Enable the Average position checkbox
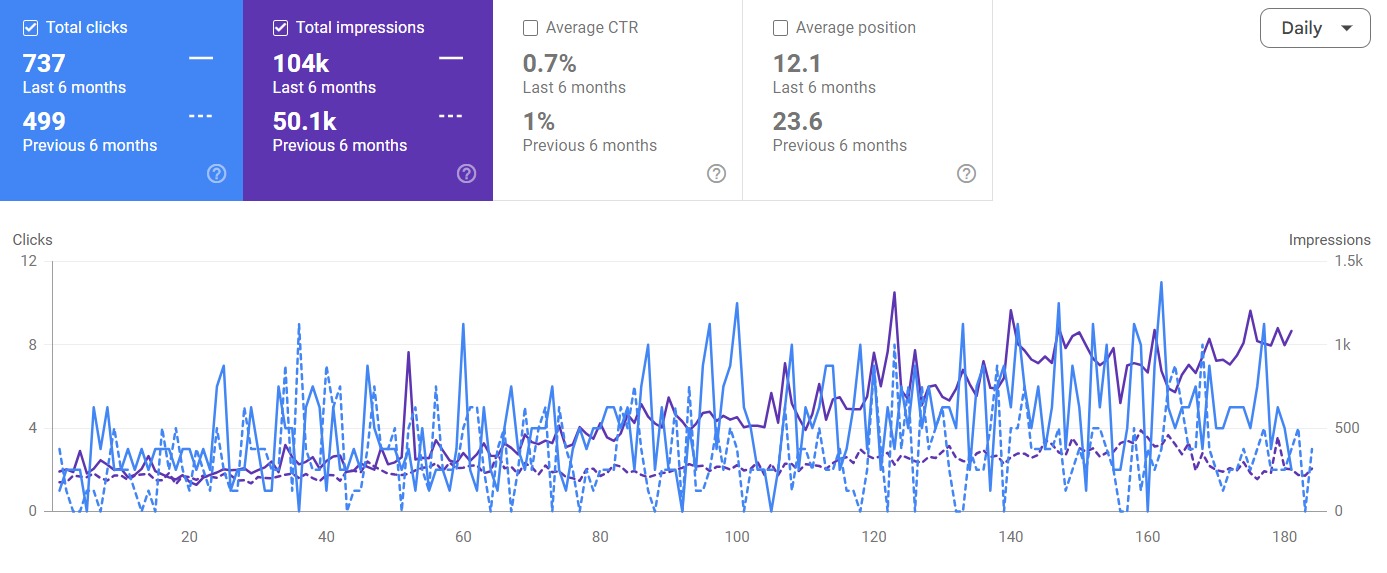 (781, 28)
